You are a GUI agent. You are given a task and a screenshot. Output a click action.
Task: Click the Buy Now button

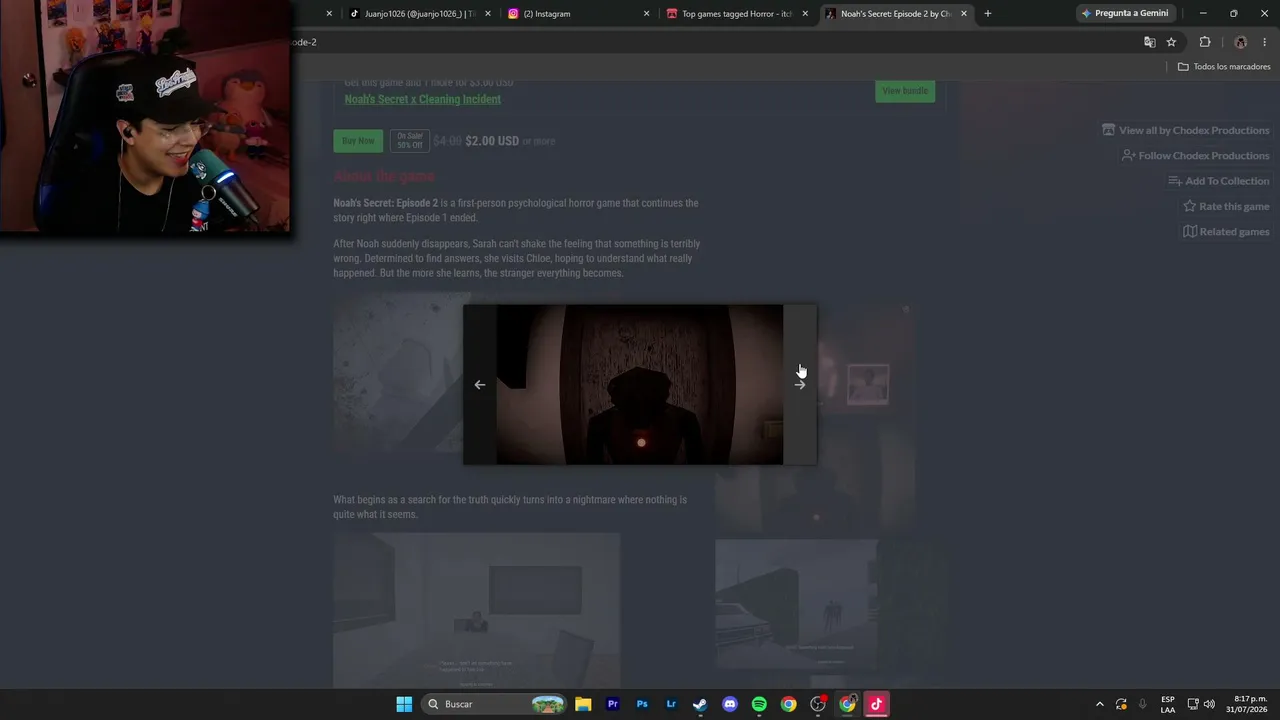click(x=358, y=141)
